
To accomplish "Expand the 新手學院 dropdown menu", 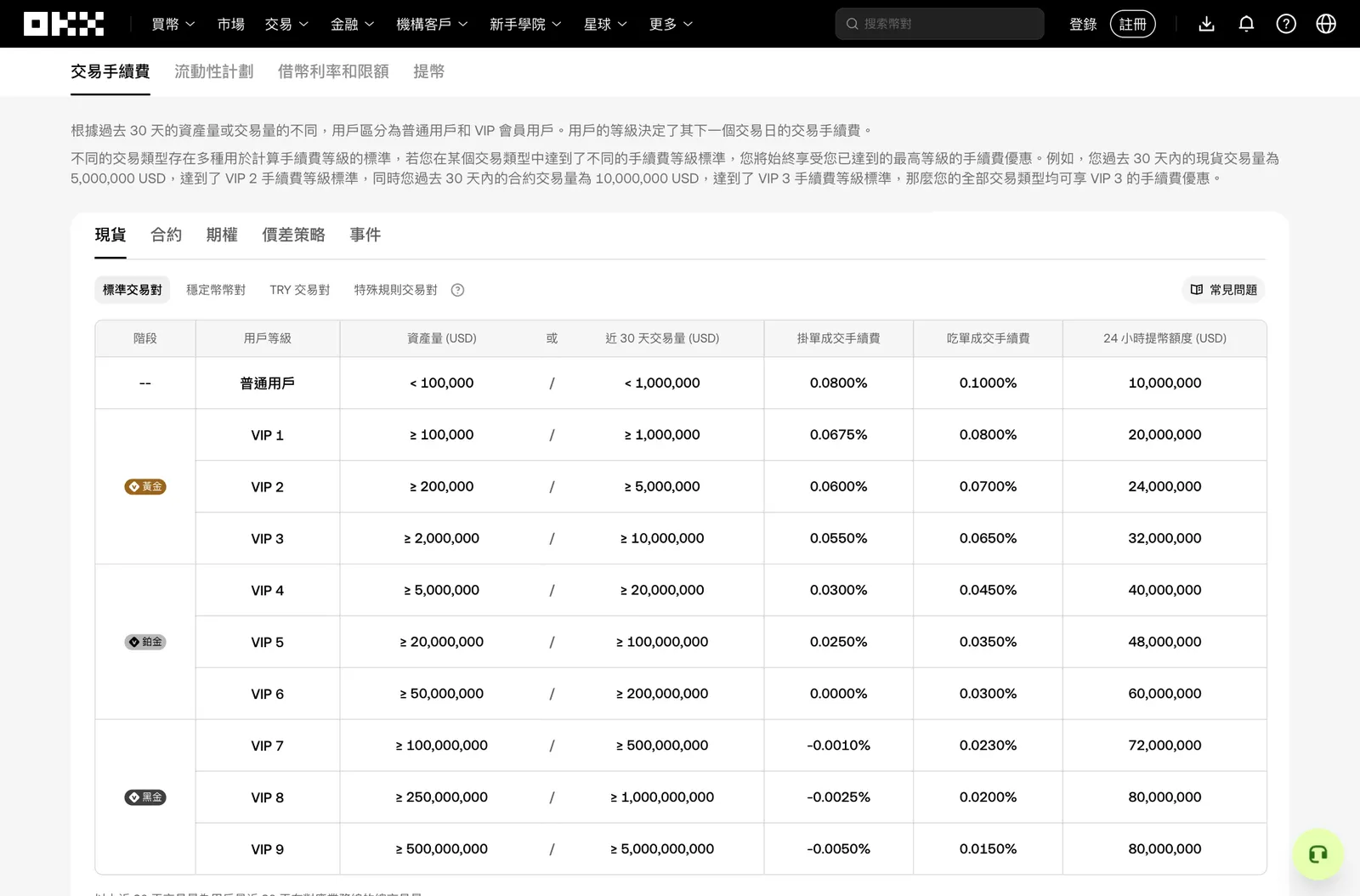I will point(525,24).
